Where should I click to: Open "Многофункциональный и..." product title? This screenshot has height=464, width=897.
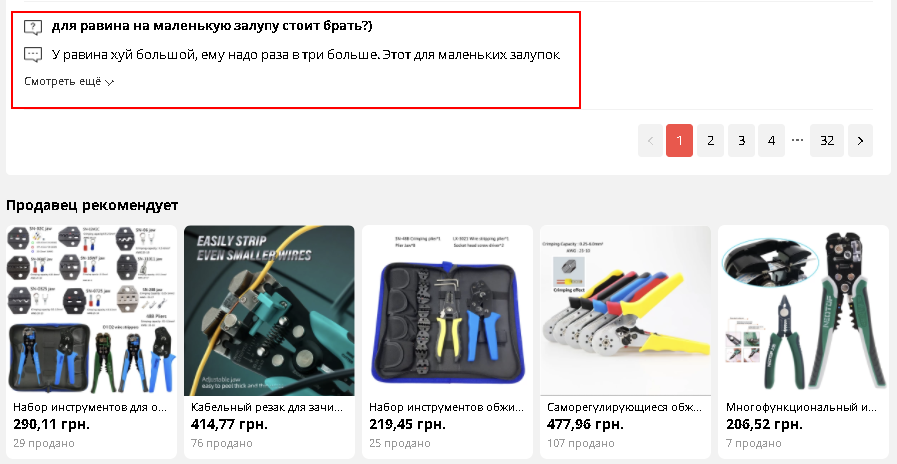click(x=801, y=407)
